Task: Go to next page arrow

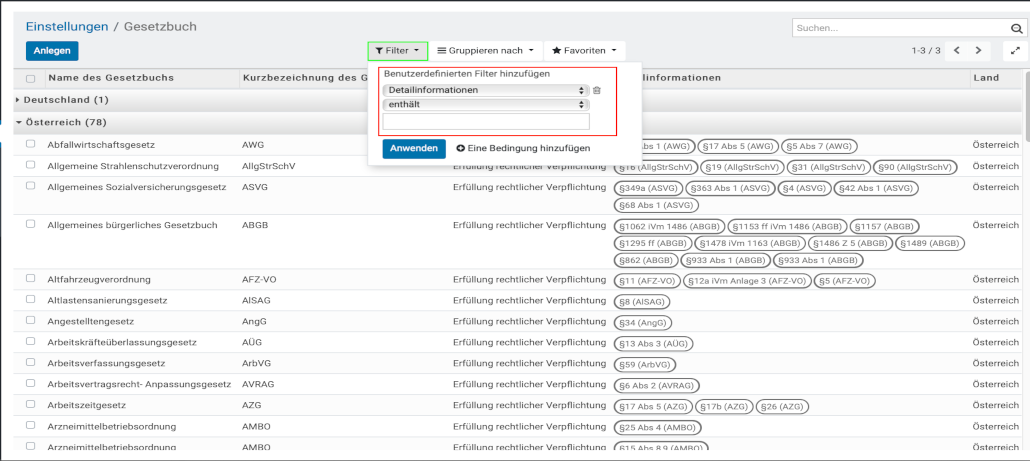Action: pos(979,50)
